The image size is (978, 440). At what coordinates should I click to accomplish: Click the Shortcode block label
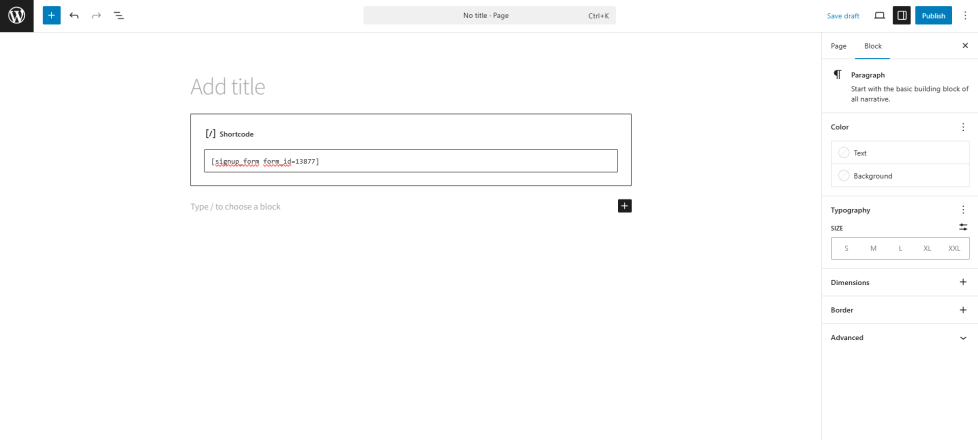coord(236,134)
